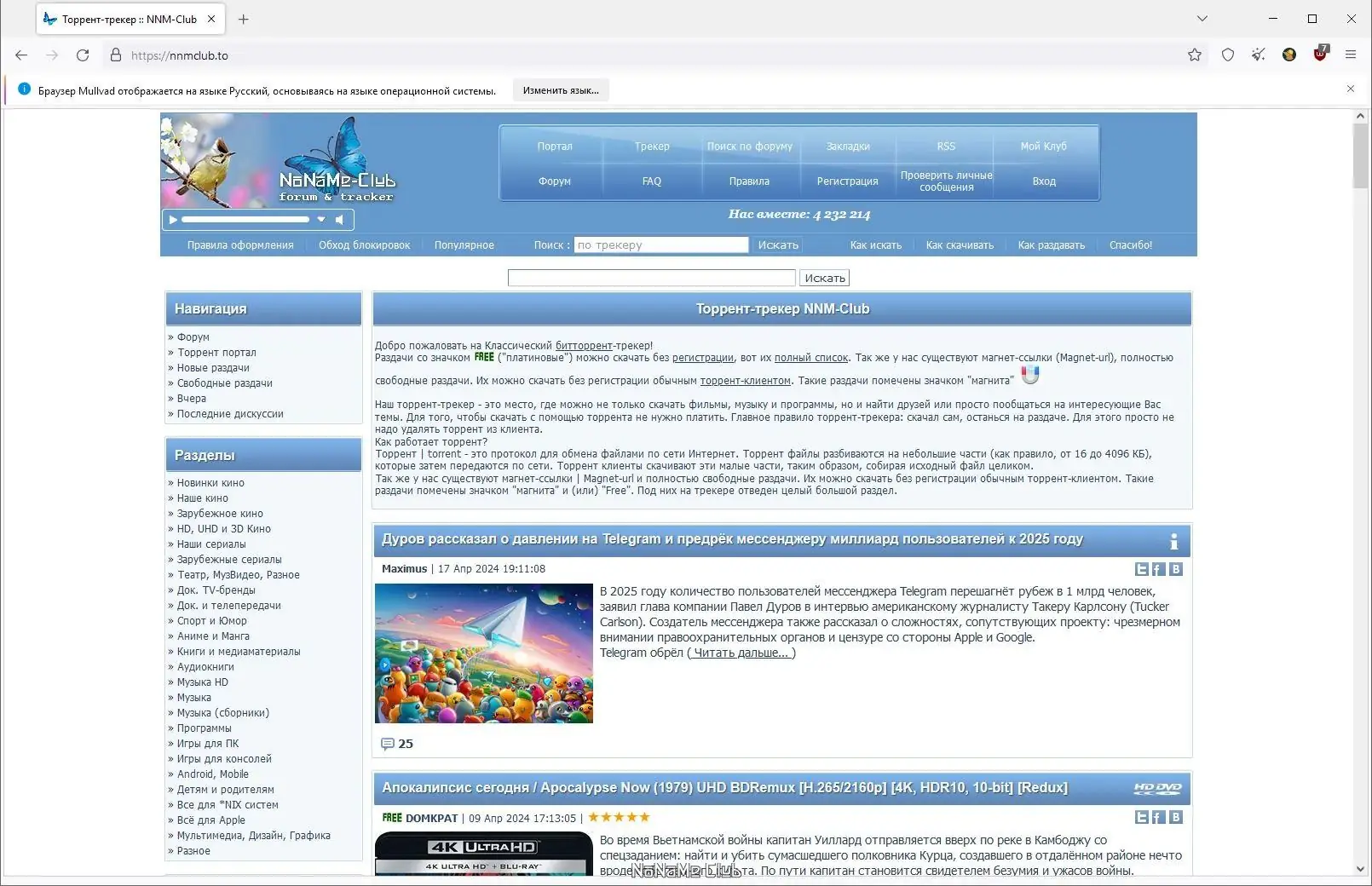The width and height of the screenshot is (1372, 886).
Task: Go back with the browser back arrow
Action: 21,55
